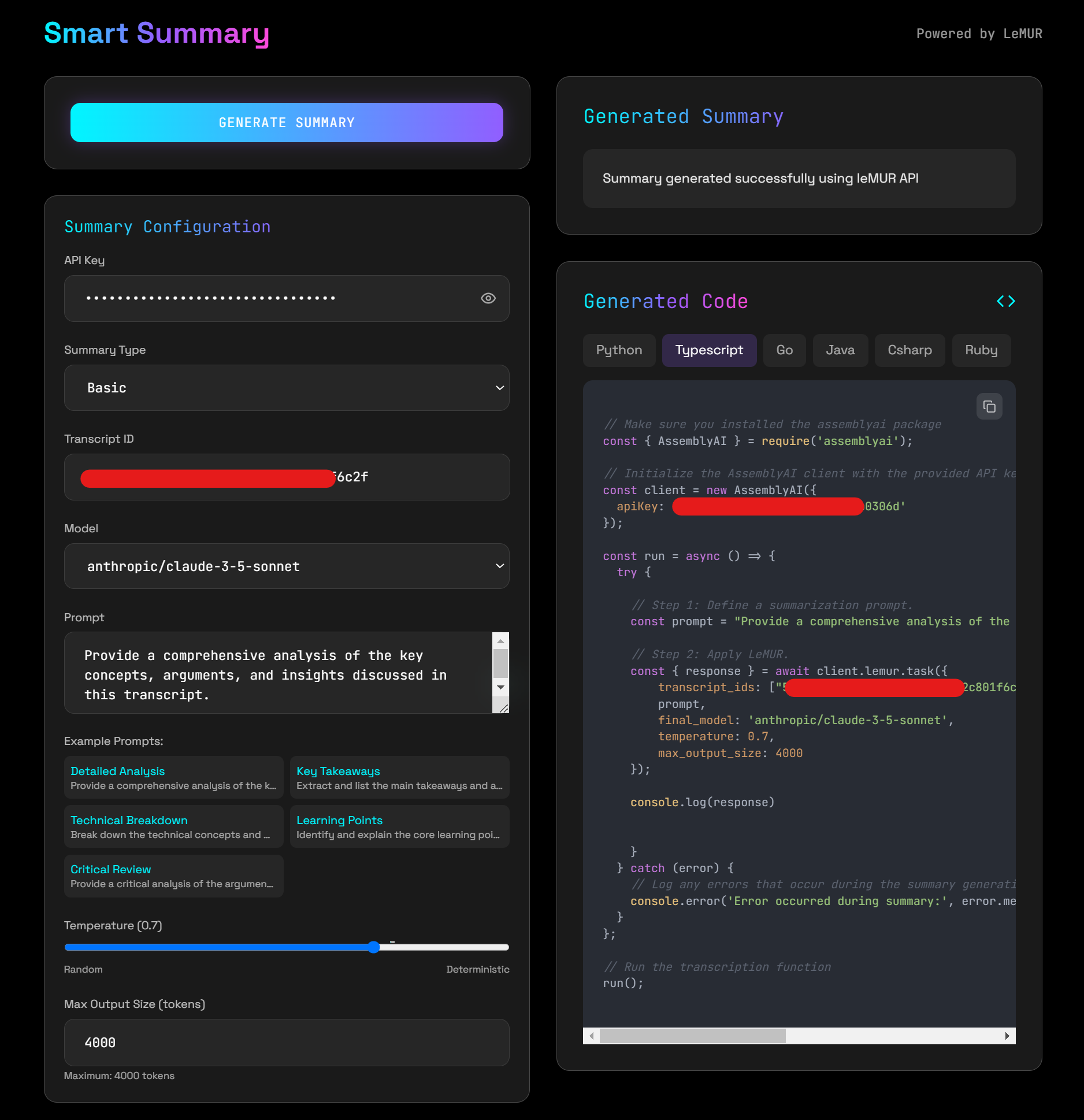Click the 'final_model' code line
This screenshot has height=1120, width=1084.
pyautogui.click(x=805, y=720)
